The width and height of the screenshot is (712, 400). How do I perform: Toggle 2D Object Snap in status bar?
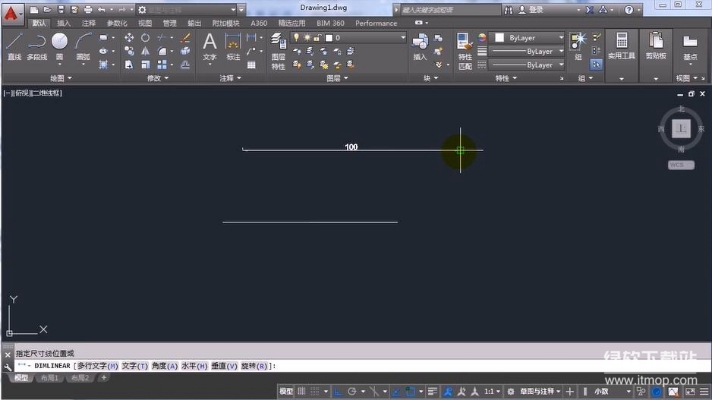pyautogui.click(x=410, y=391)
